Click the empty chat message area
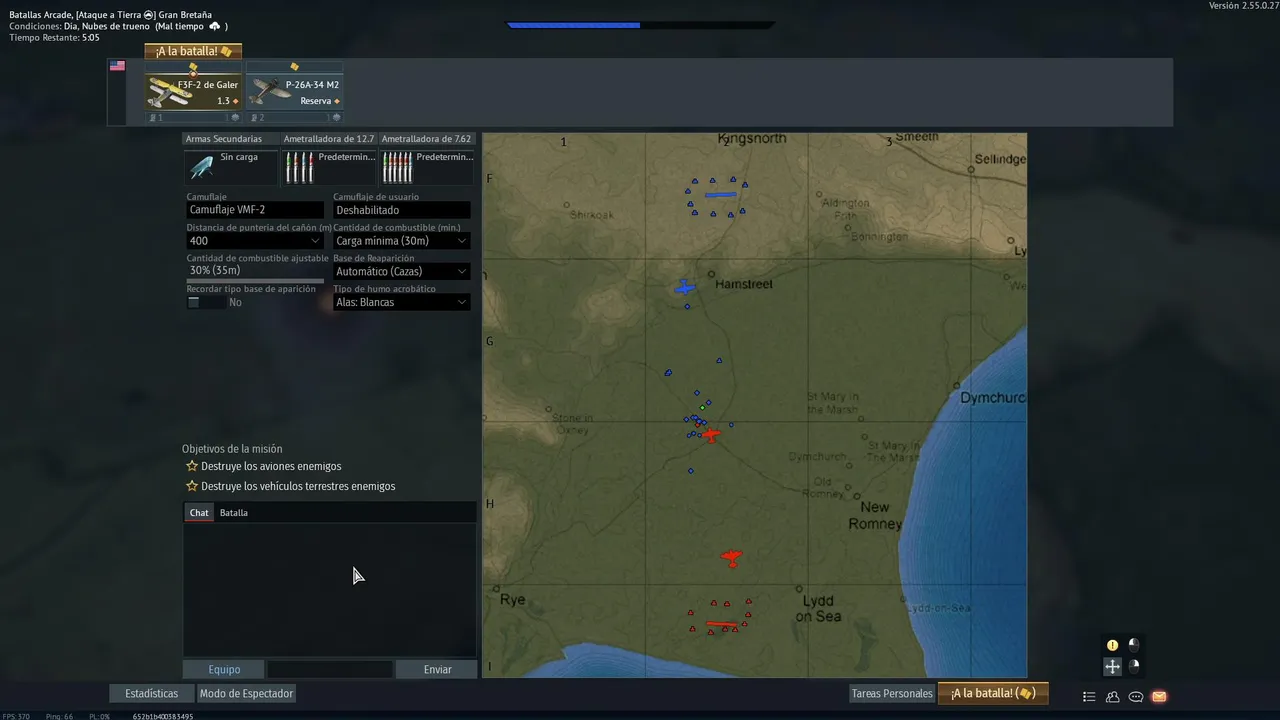1280x720 pixels. click(330, 590)
